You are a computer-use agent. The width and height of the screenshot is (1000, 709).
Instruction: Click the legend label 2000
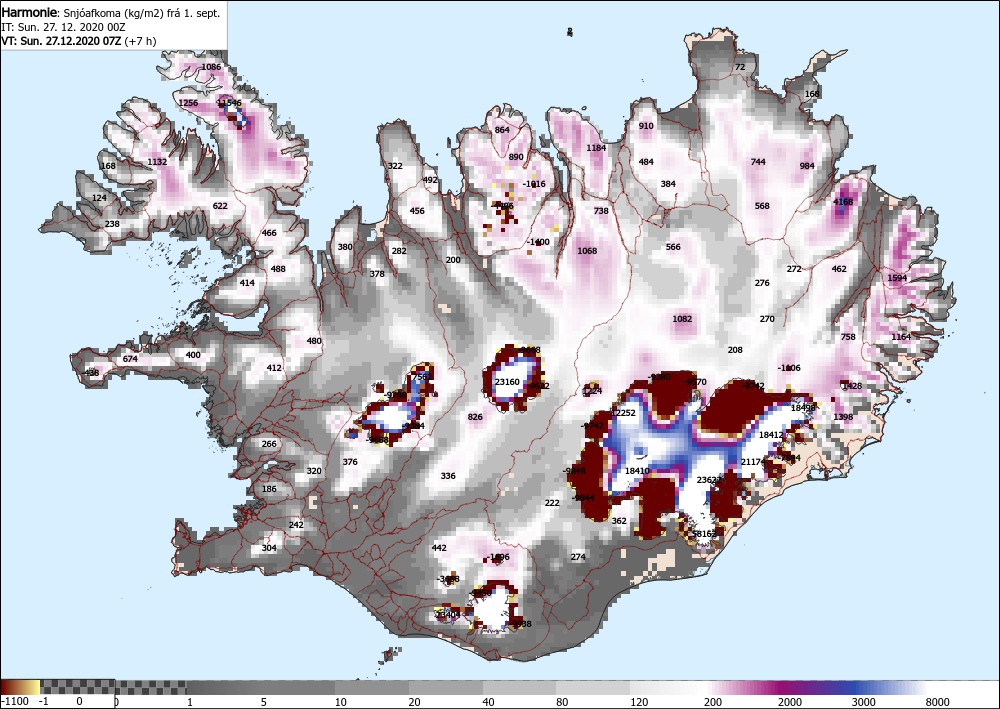tap(790, 702)
